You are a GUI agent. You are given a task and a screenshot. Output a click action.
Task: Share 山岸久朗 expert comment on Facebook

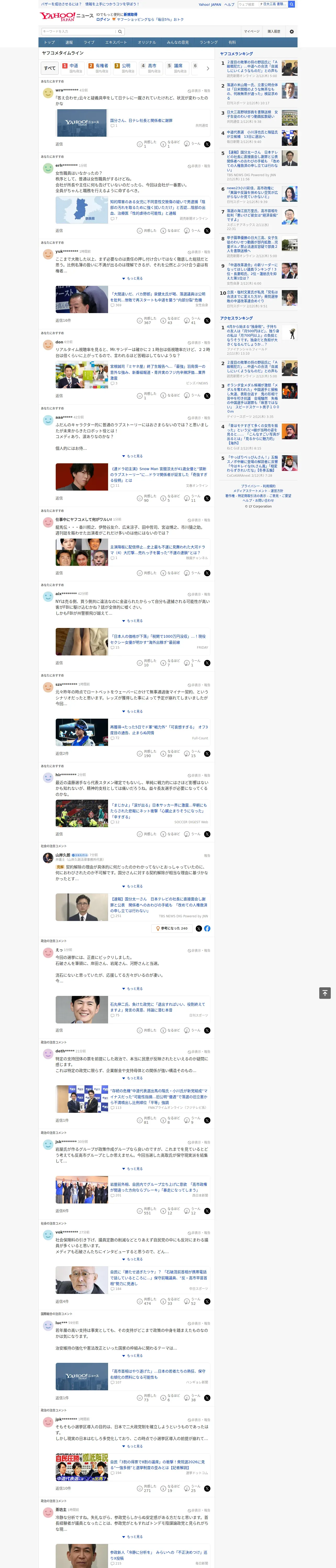207,928
